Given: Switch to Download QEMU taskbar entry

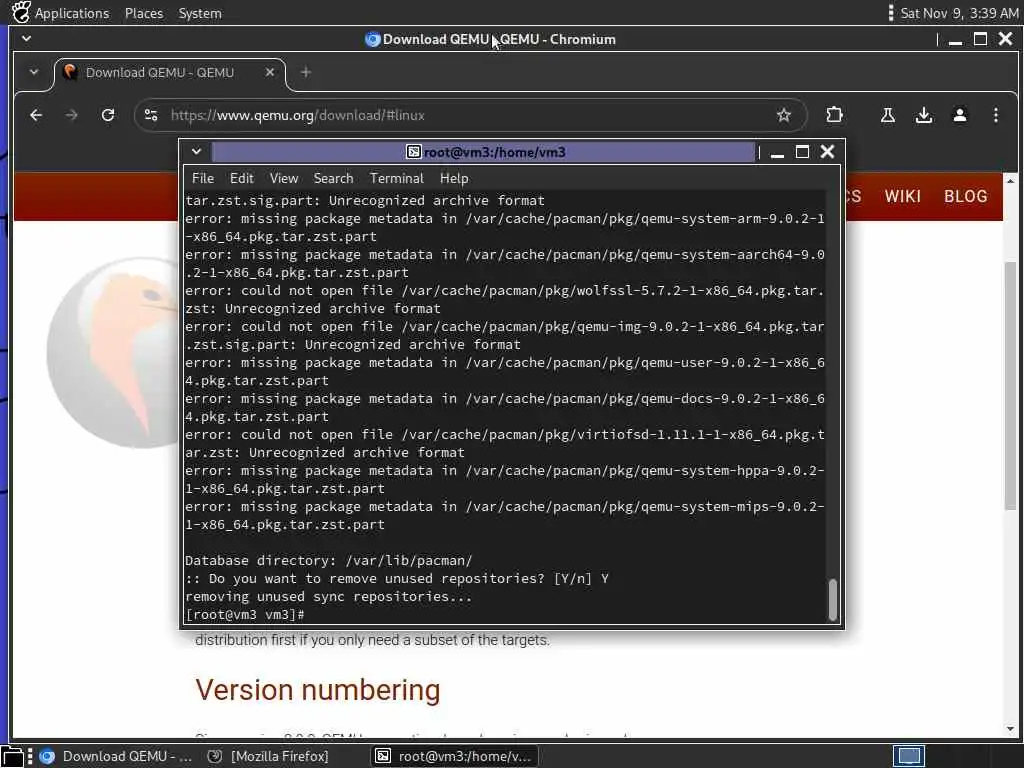Looking at the screenshot, I should tap(116, 756).
